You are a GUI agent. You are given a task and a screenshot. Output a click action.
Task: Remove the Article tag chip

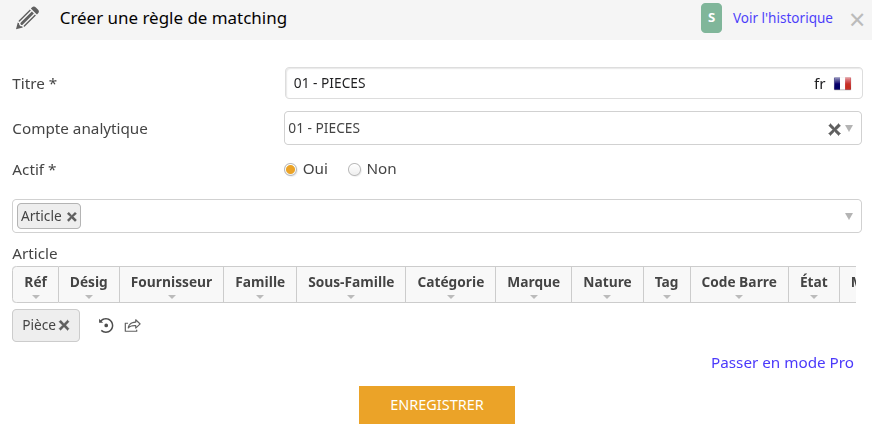(x=72, y=217)
